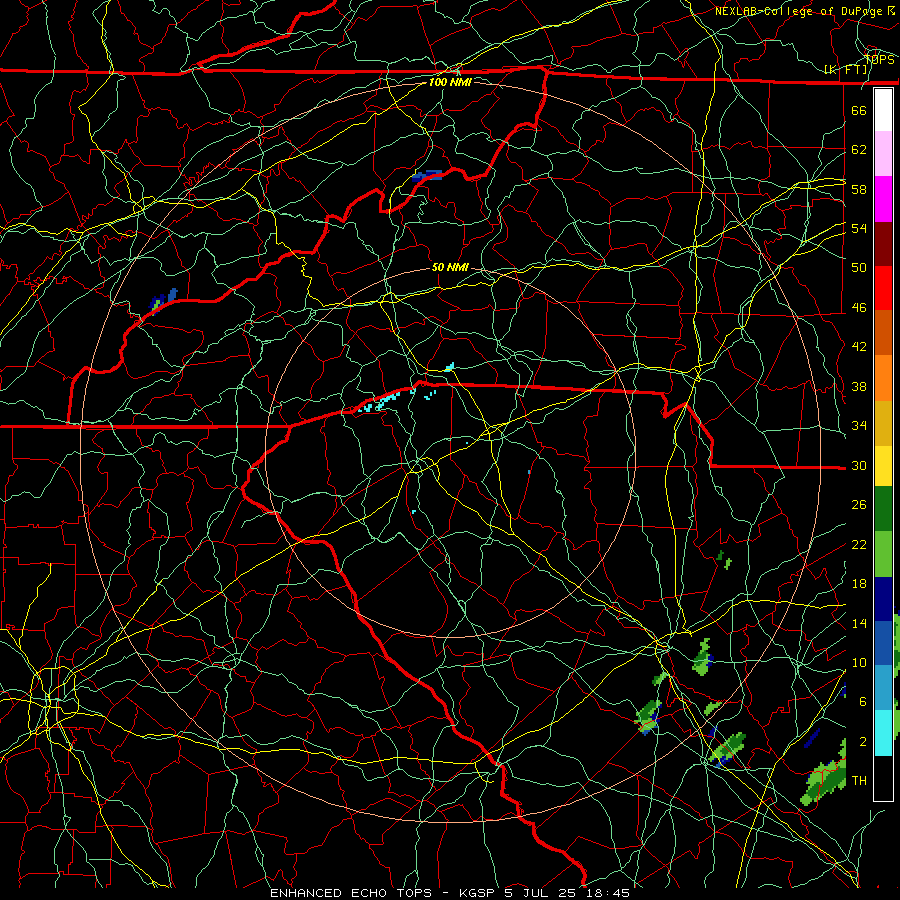
Task: Click the dark orange legend swatch
Action: (883, 332)
